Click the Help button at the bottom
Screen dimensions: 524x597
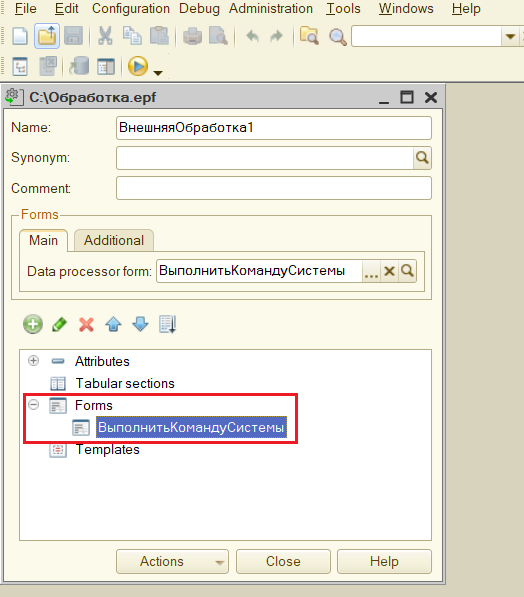(x=384, y=562)
